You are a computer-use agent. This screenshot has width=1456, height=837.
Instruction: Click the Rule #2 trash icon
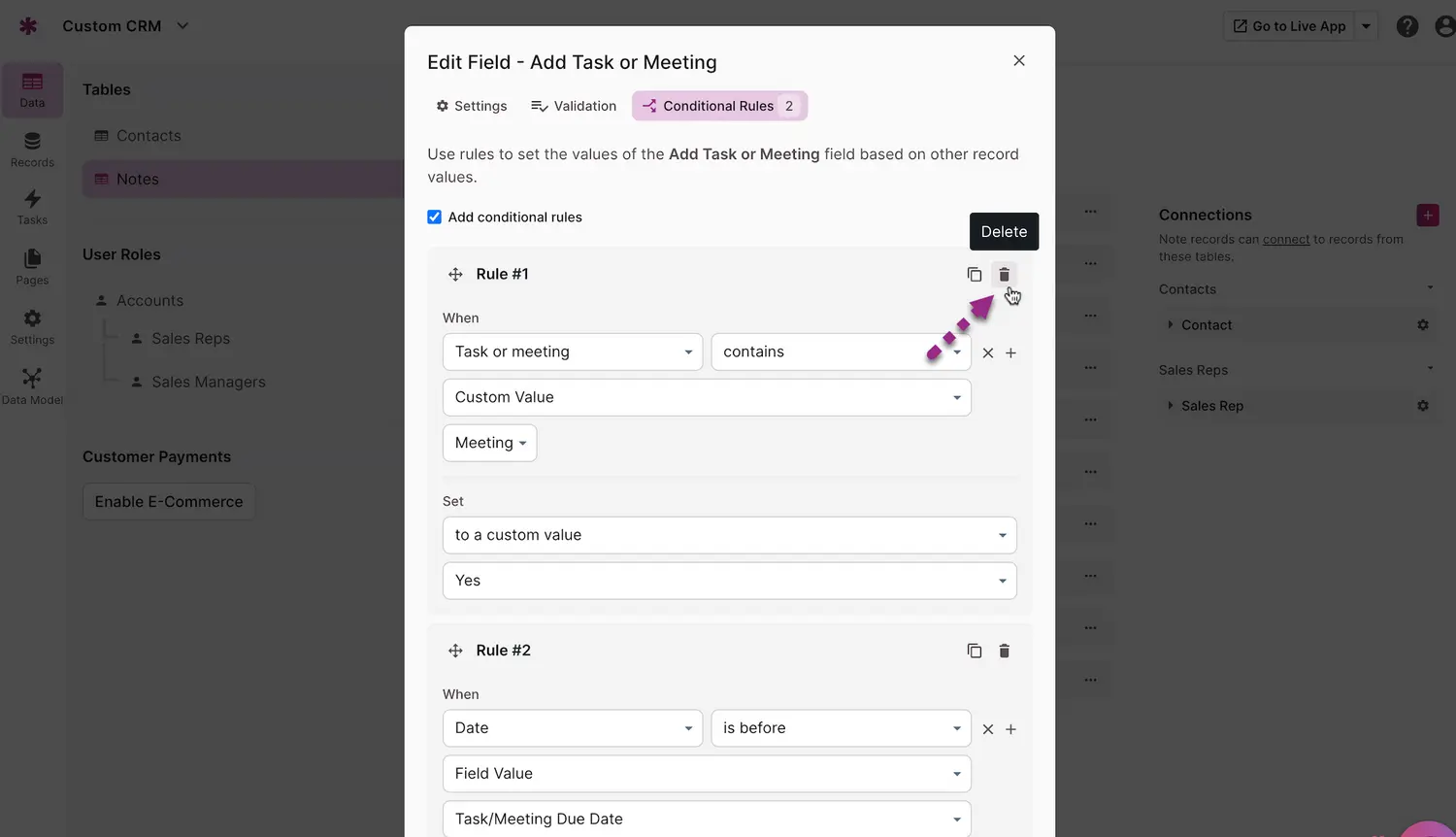point(1005,651)
